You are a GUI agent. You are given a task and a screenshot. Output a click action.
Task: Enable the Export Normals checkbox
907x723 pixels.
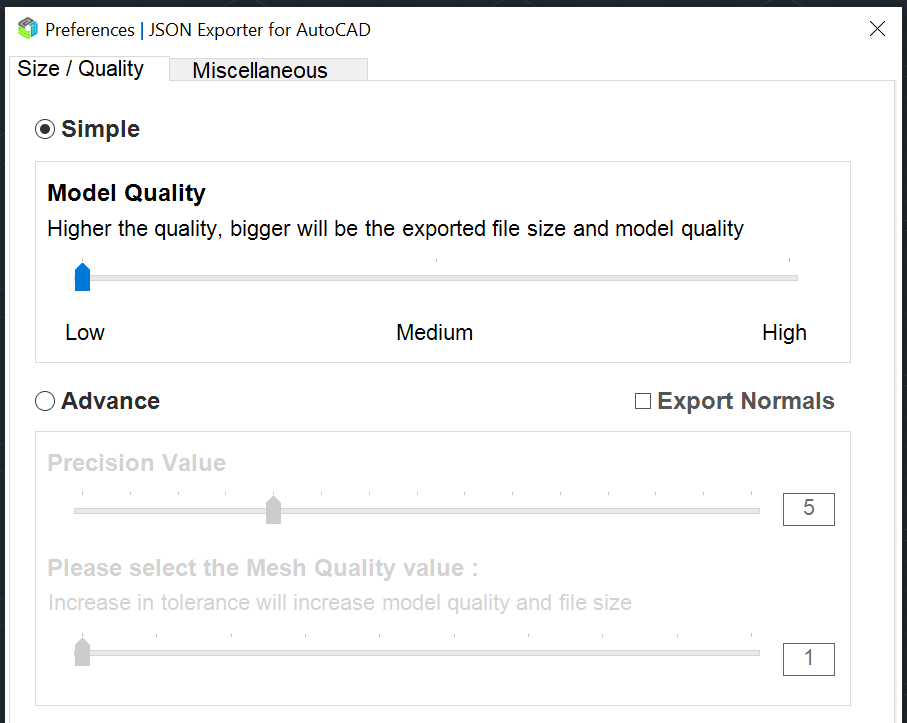coord(643,401)
